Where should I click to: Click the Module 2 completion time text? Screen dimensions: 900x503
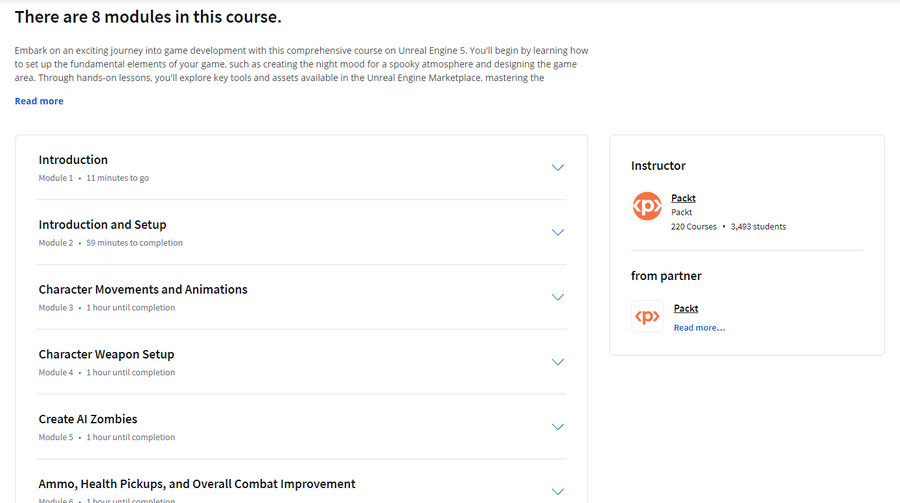(134, 243)
